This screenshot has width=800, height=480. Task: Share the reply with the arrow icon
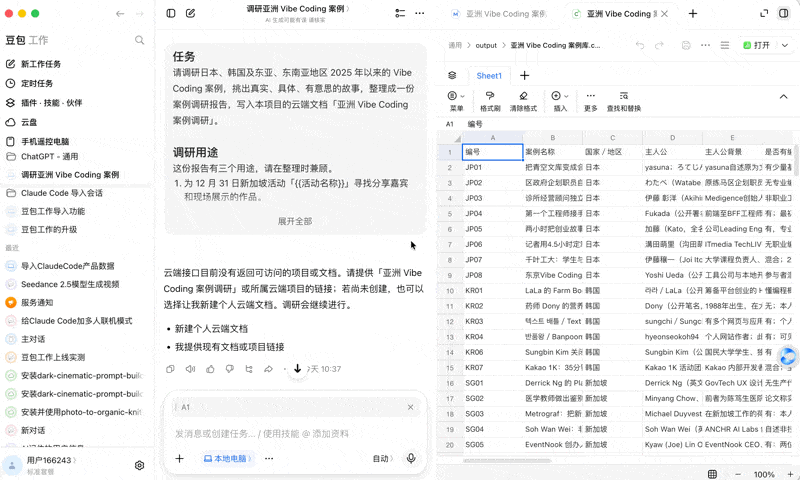click(x=268, y=369)
